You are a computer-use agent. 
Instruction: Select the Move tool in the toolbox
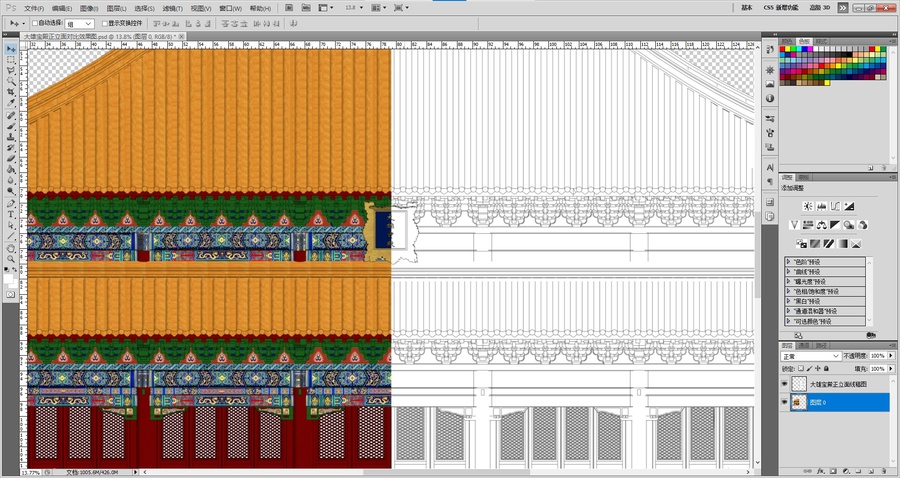point(11,49)
